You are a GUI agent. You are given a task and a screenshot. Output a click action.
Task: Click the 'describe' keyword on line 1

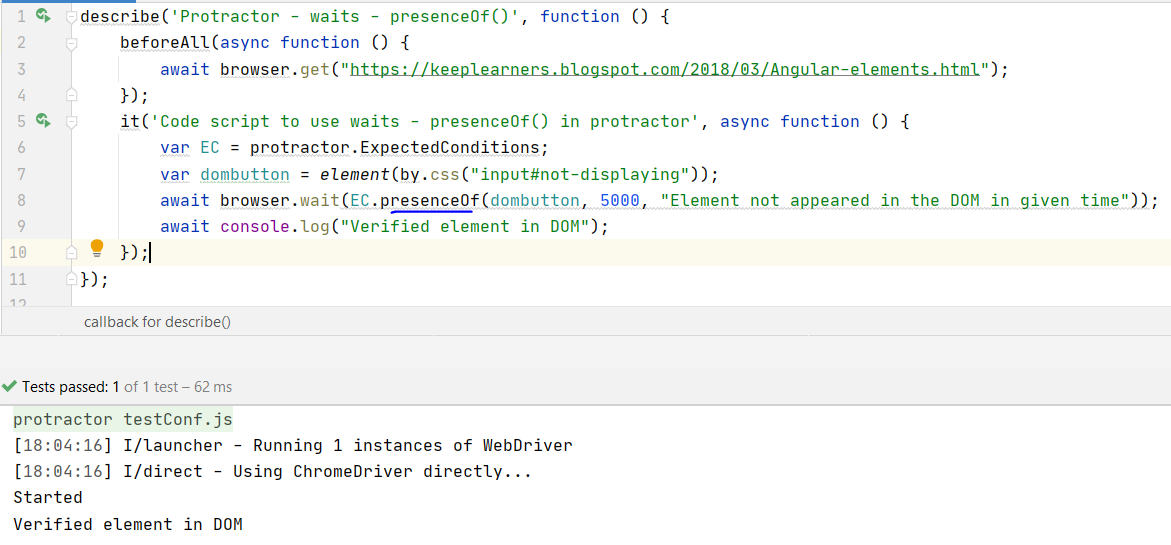pyautogui.click(x=119, y=16)
